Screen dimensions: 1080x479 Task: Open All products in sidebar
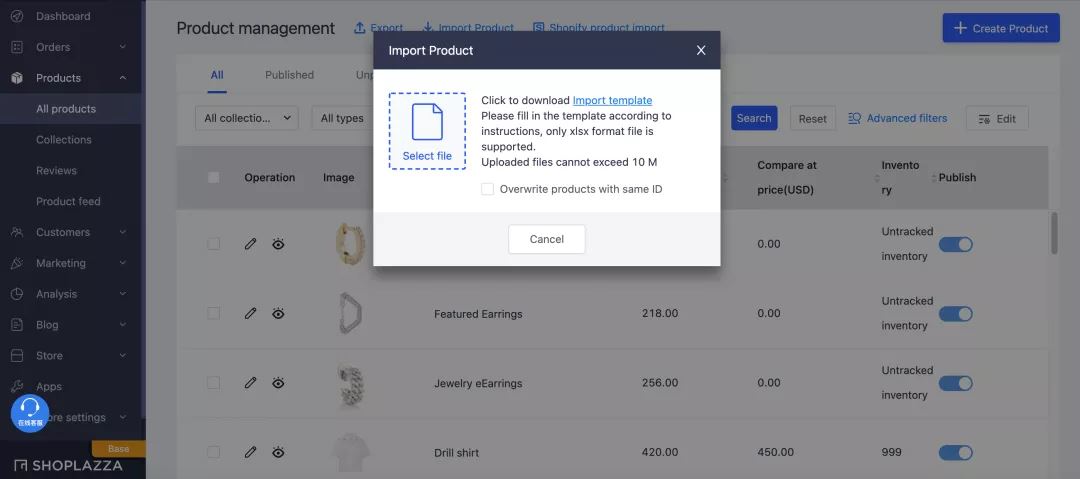pyautogui.click(x=70, y=109)
